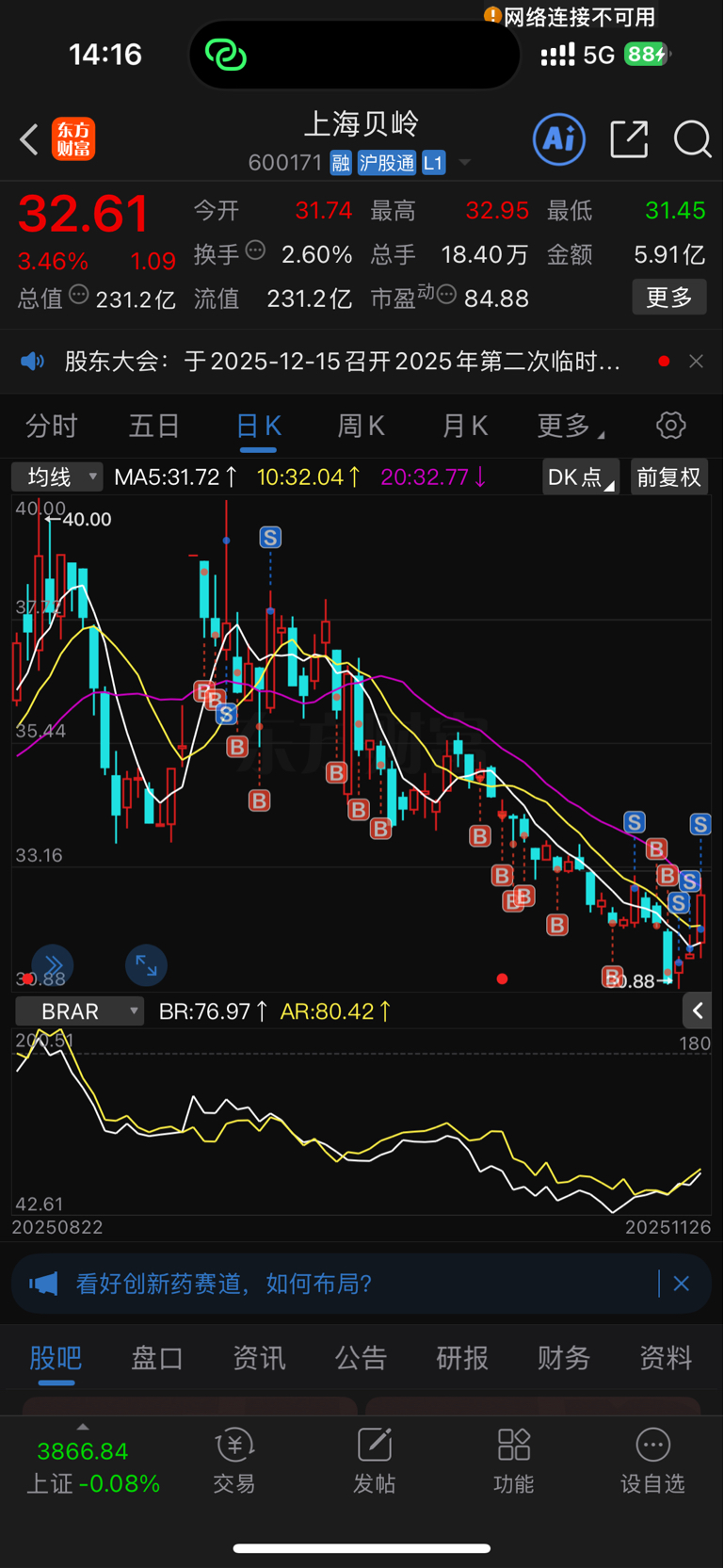Open the 资料 tab

pyautogui.click(x=666, y=1358)
